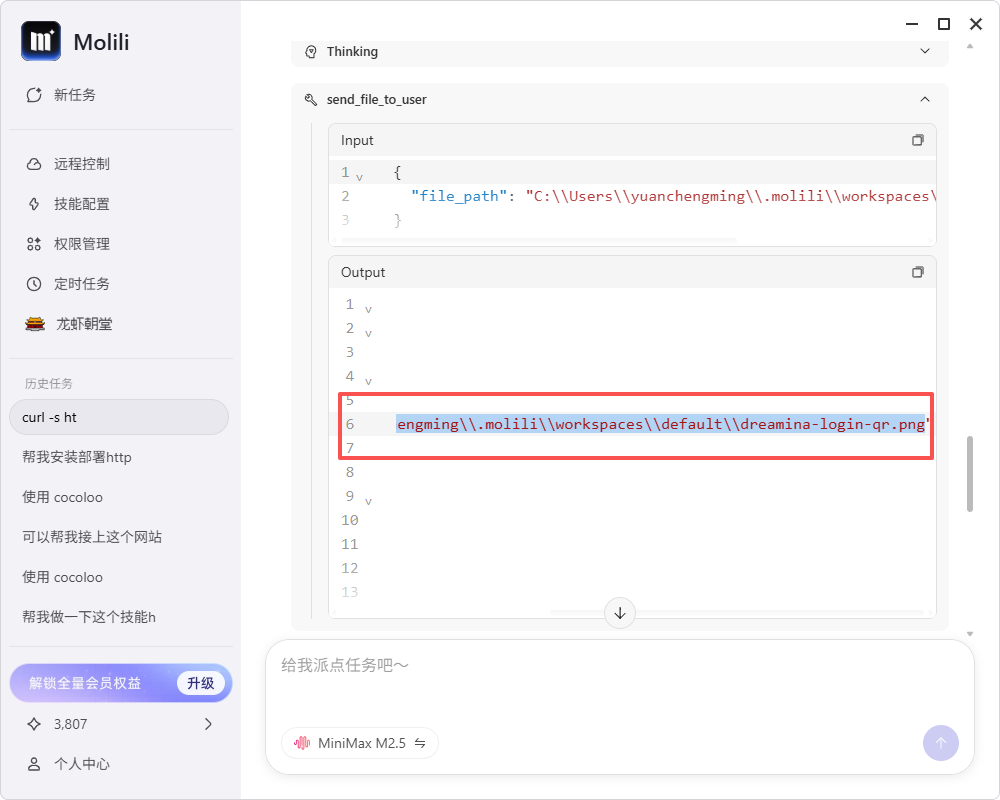Copy the Input code block
1000x800 pixels.
(917, 141)
